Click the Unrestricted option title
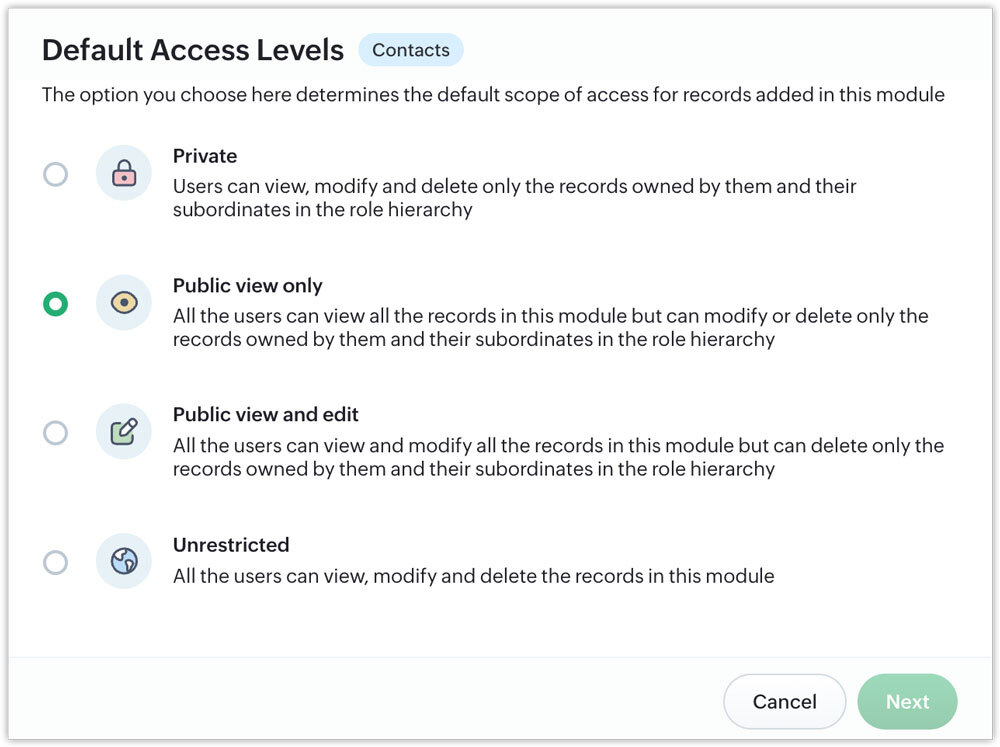Viewport: 1000px width, 747px height. 231,545
